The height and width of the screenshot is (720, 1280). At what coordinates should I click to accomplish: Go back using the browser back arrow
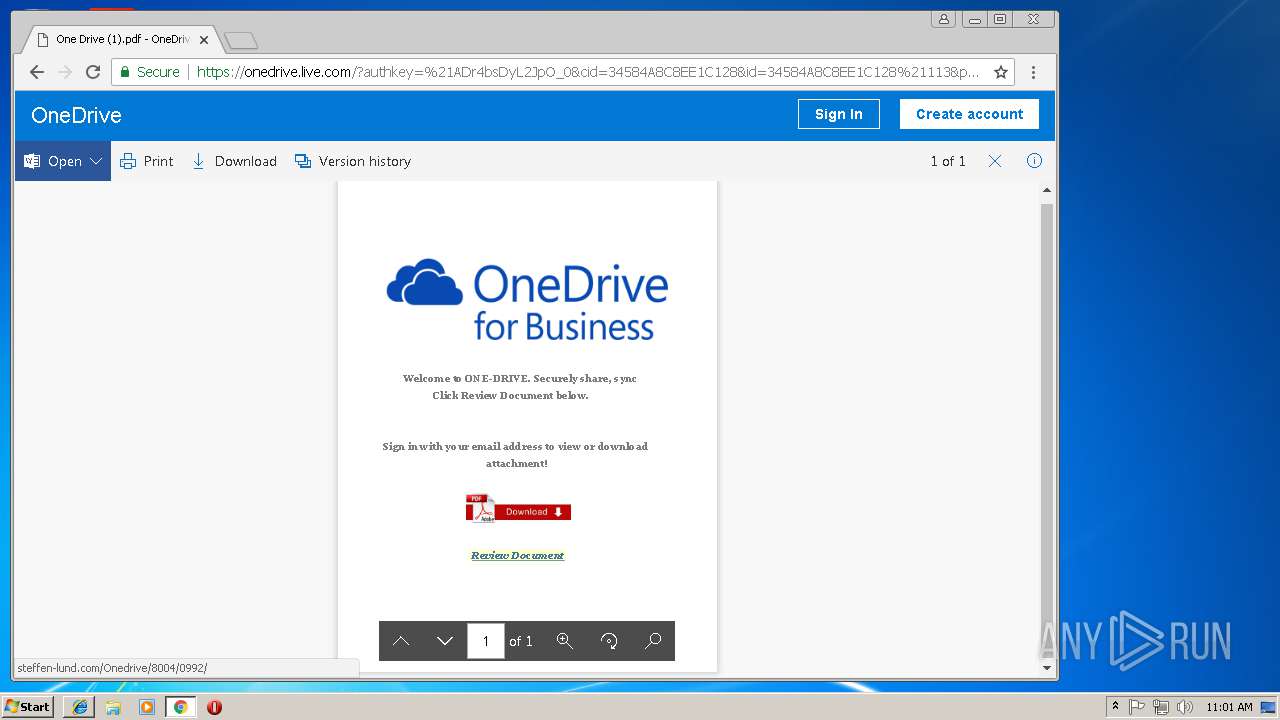click(37, 72)
